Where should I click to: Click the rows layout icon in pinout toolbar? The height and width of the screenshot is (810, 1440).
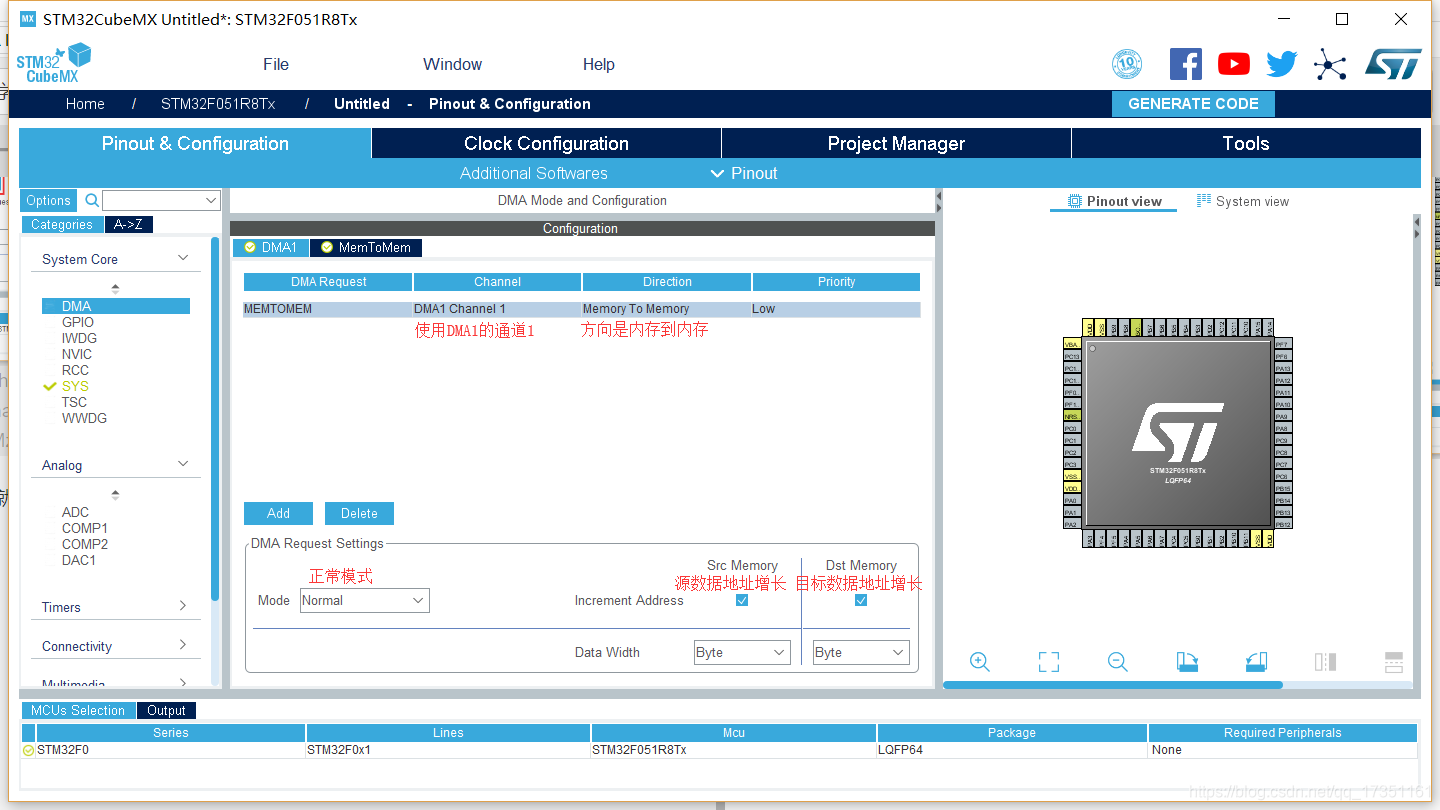1394,662
